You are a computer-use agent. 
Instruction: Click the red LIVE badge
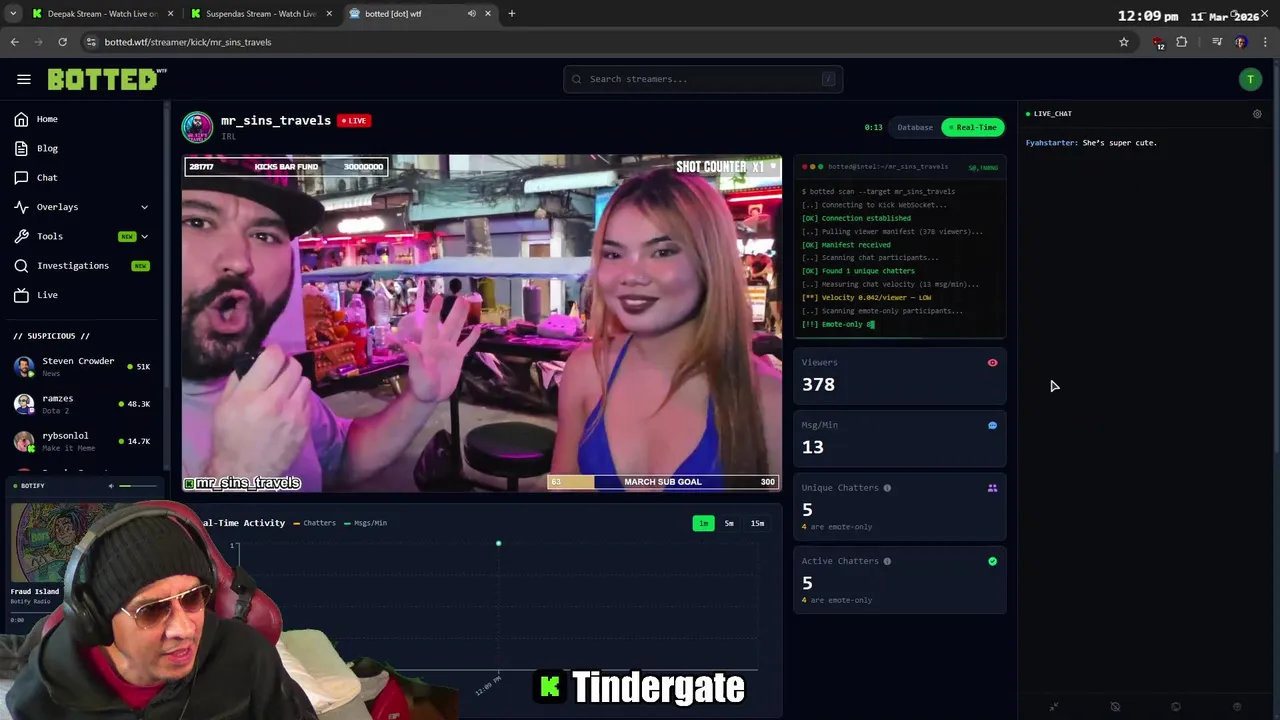[x=354, y=121]
